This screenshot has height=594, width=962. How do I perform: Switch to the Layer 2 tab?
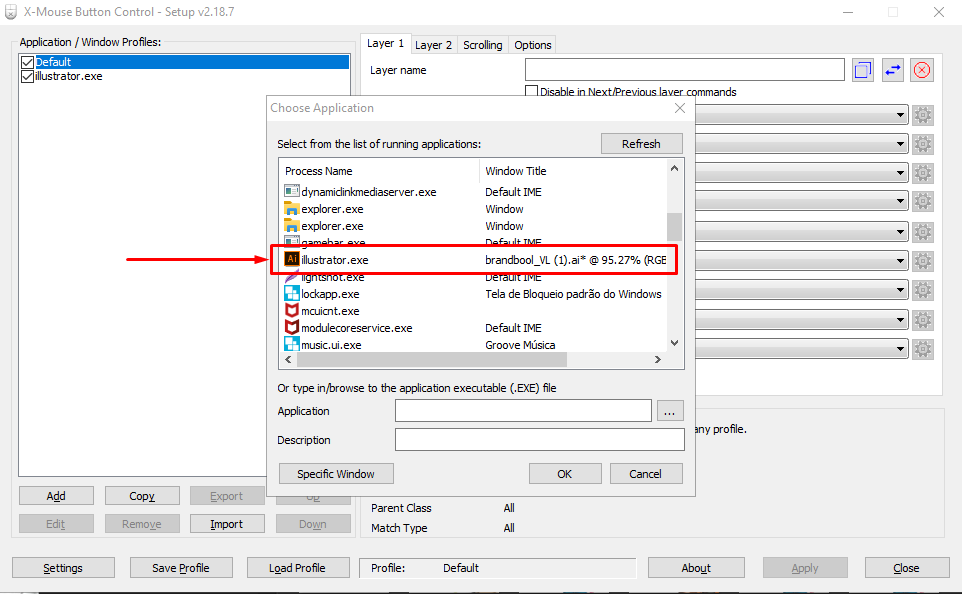433,45
